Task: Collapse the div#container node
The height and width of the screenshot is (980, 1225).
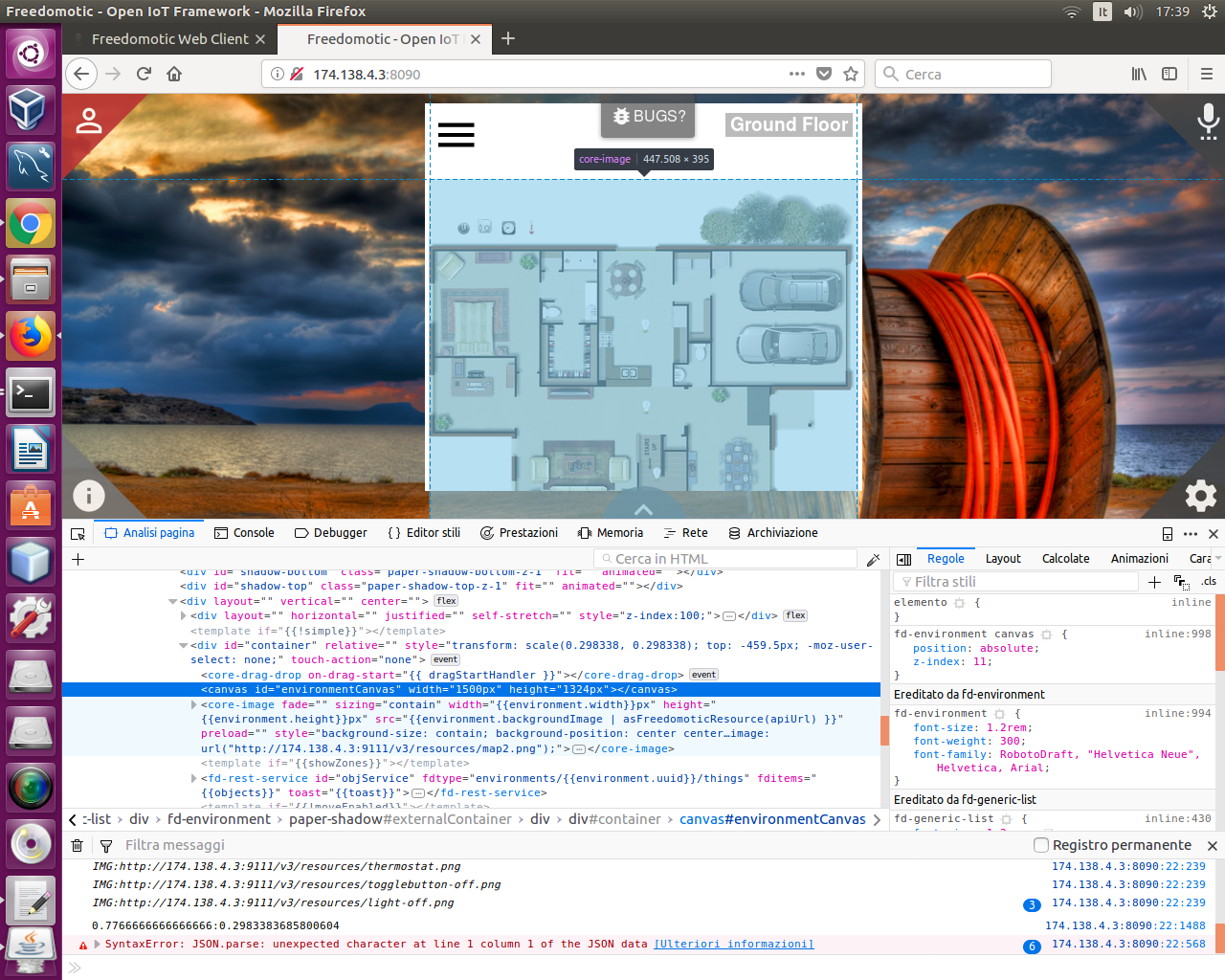Action: click(x=184, y=646)
